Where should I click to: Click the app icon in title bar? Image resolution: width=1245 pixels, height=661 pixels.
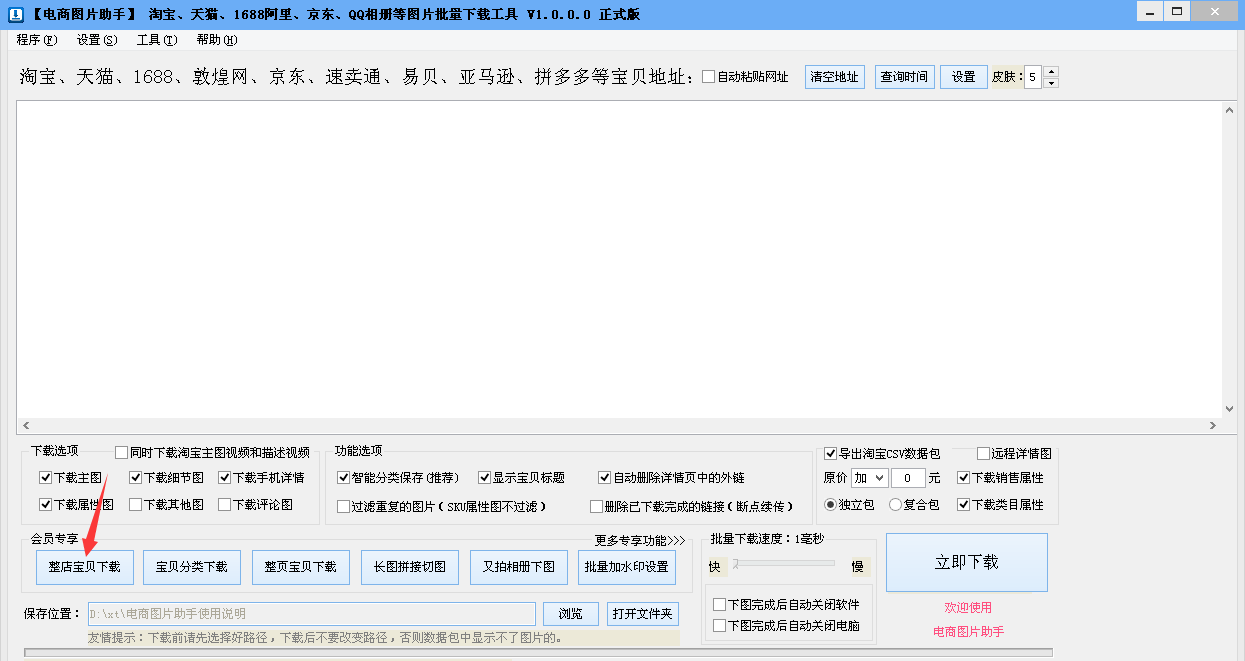point(15,14)
